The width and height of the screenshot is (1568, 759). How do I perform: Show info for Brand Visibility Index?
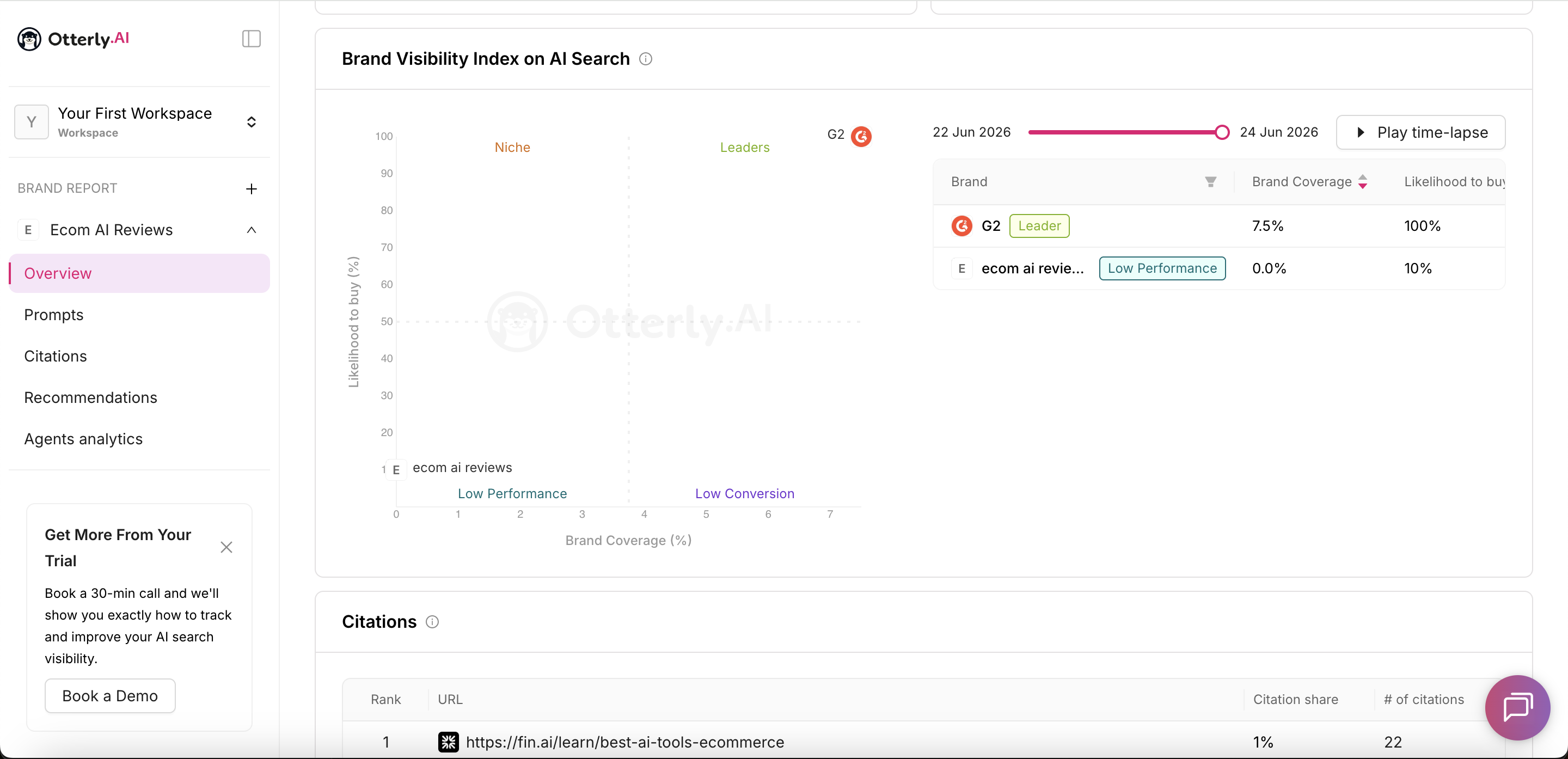(x=646, y=59)
